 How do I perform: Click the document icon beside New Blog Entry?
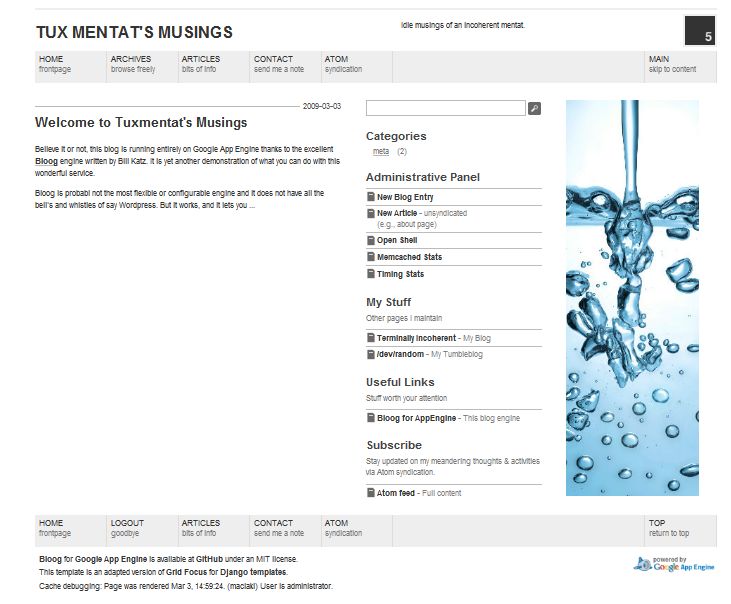point(370,197)
